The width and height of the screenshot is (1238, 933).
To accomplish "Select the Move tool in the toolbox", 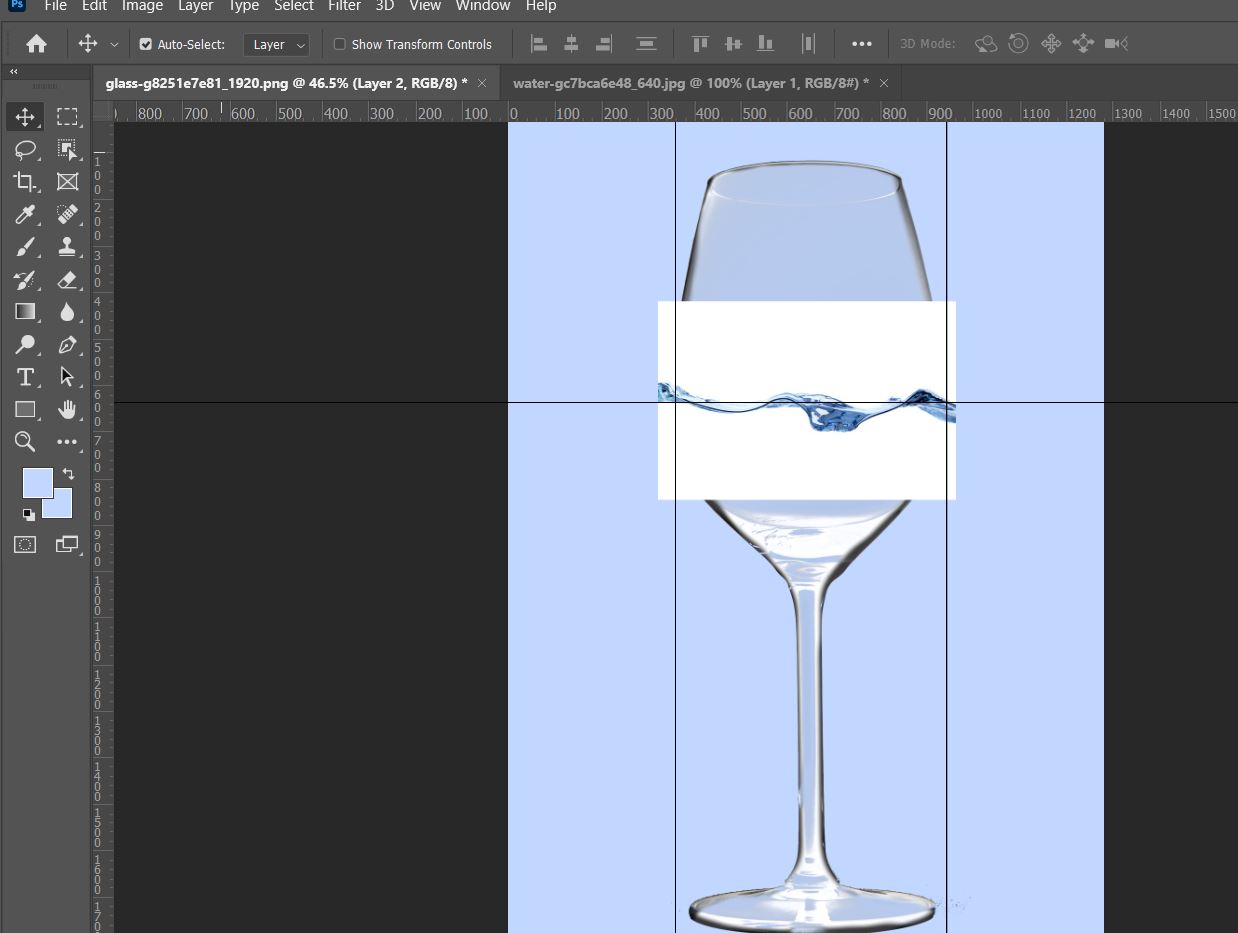I will click(x=25, y=117).
